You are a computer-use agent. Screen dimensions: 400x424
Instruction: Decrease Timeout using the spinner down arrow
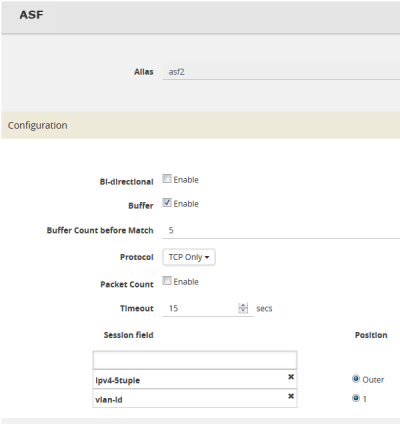tap(243, 311)
